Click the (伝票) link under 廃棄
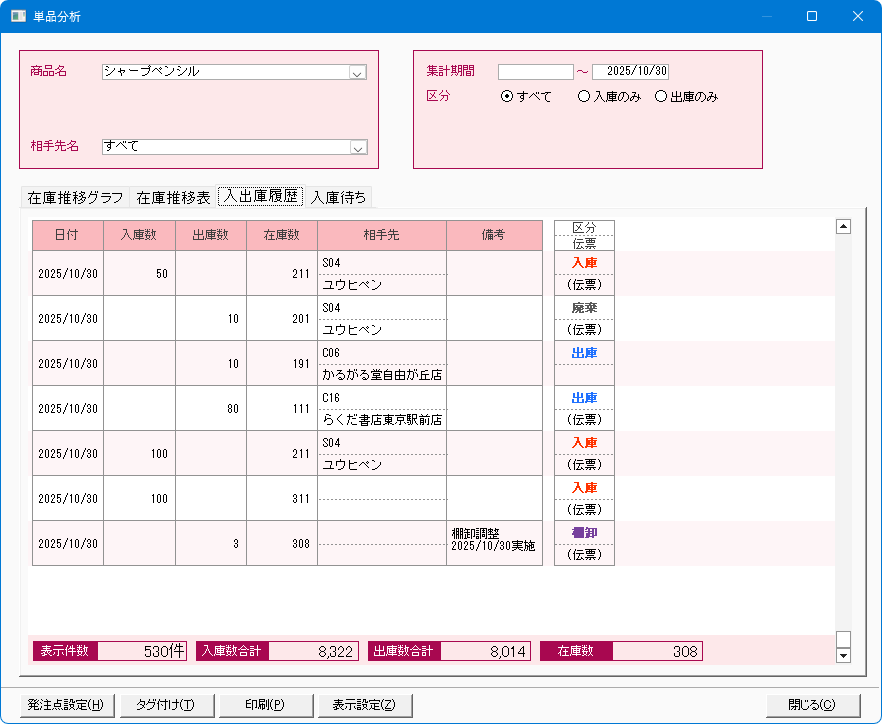Image resolution: width=882 pixels, height=724 pixels. click(x=584, y=329)
